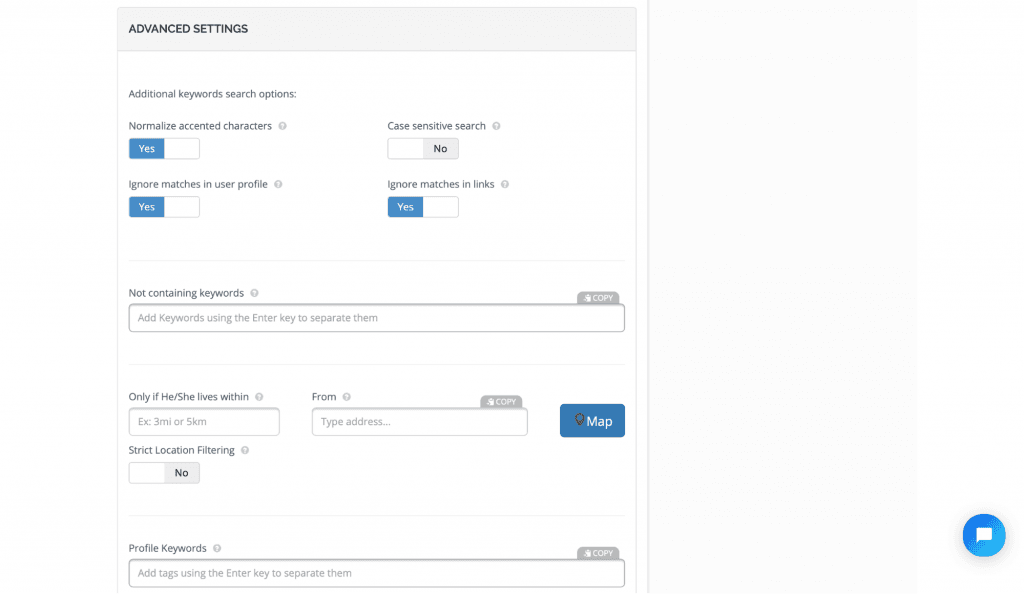The width and height of the screenshot is (1024, 594).
Task: Toggle Normalize accented characters switch
Action: (x=164, y=149)
